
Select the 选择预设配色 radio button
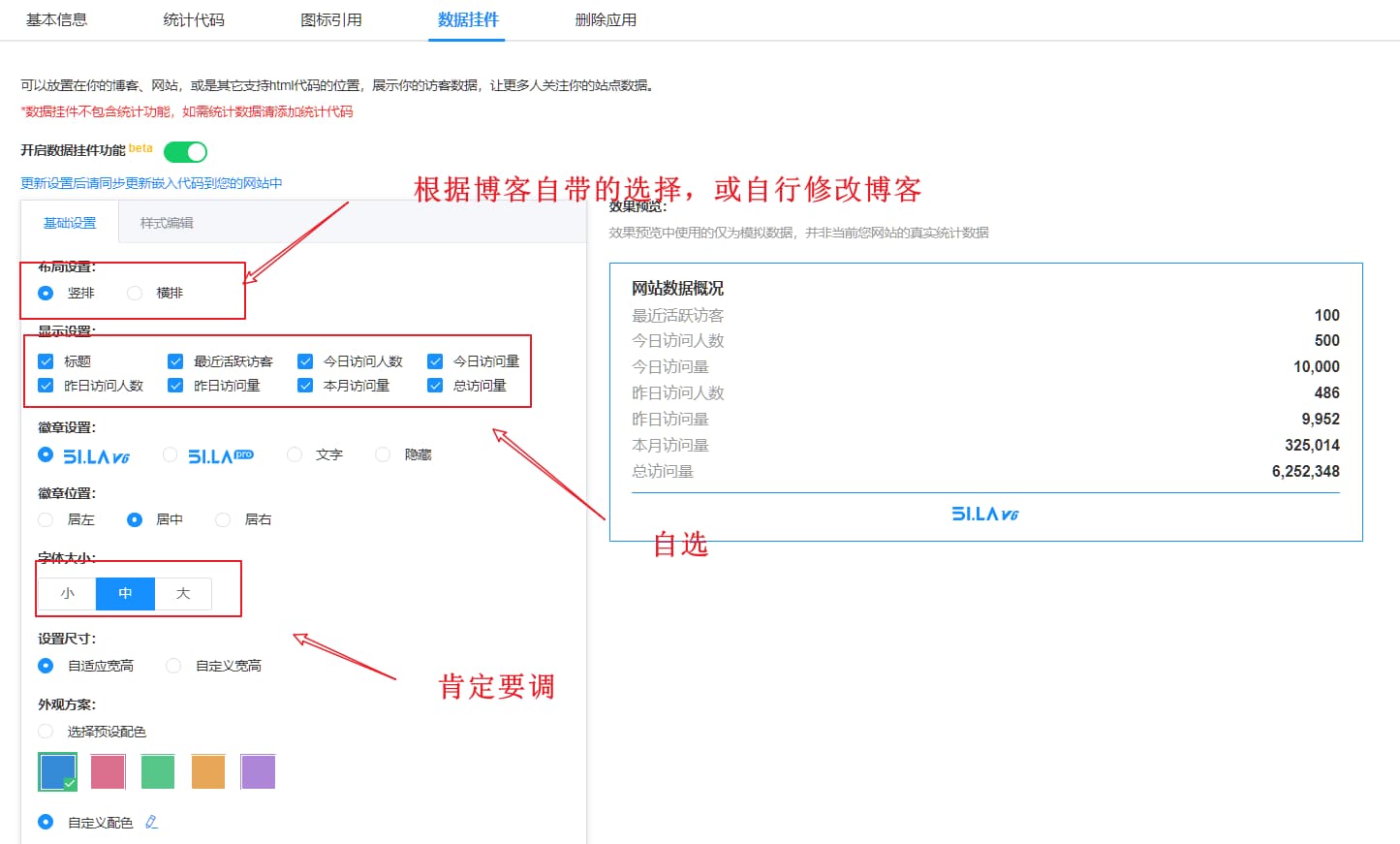click(x=46, y=732)
